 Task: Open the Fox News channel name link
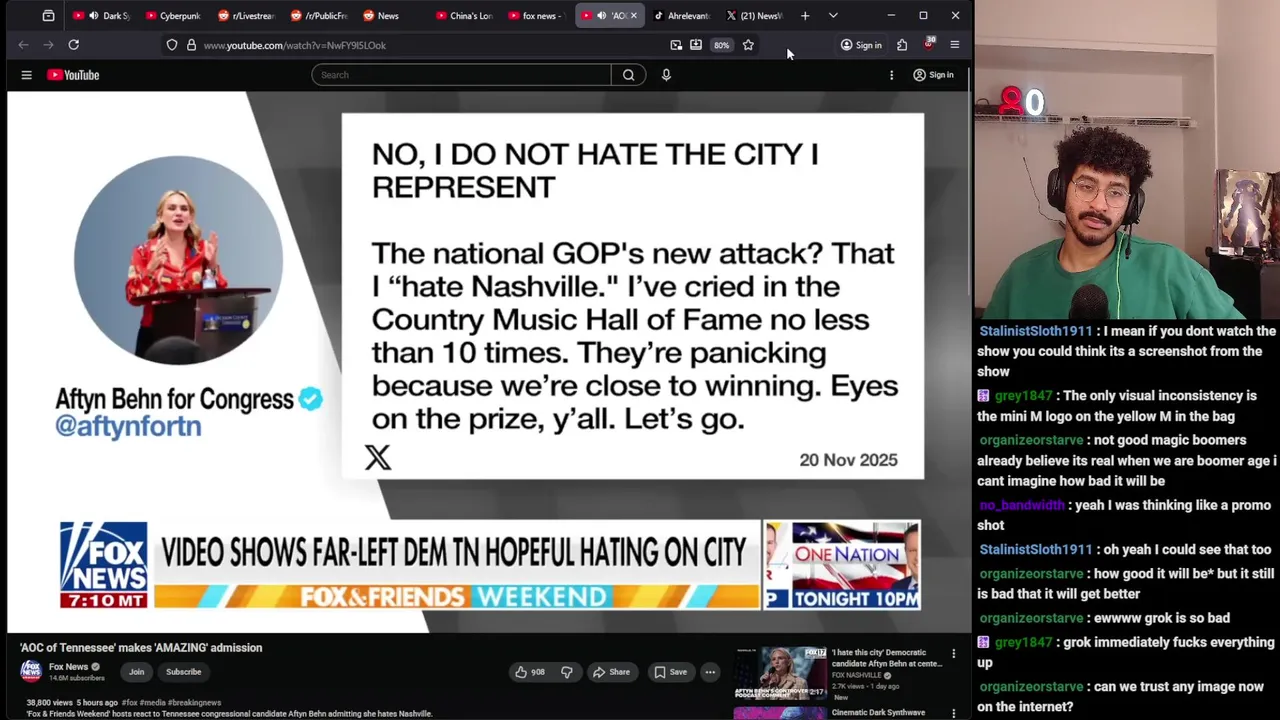(x=69, y=667)
